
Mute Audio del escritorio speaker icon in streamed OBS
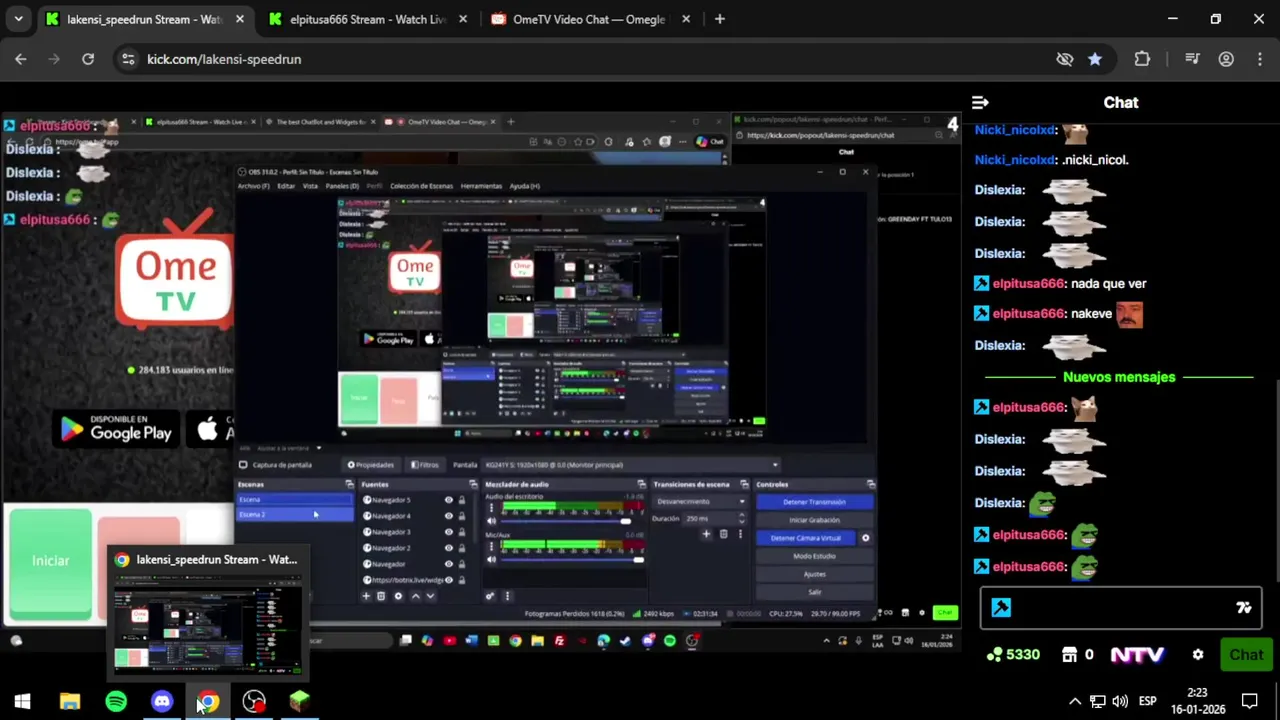[491, 521]
